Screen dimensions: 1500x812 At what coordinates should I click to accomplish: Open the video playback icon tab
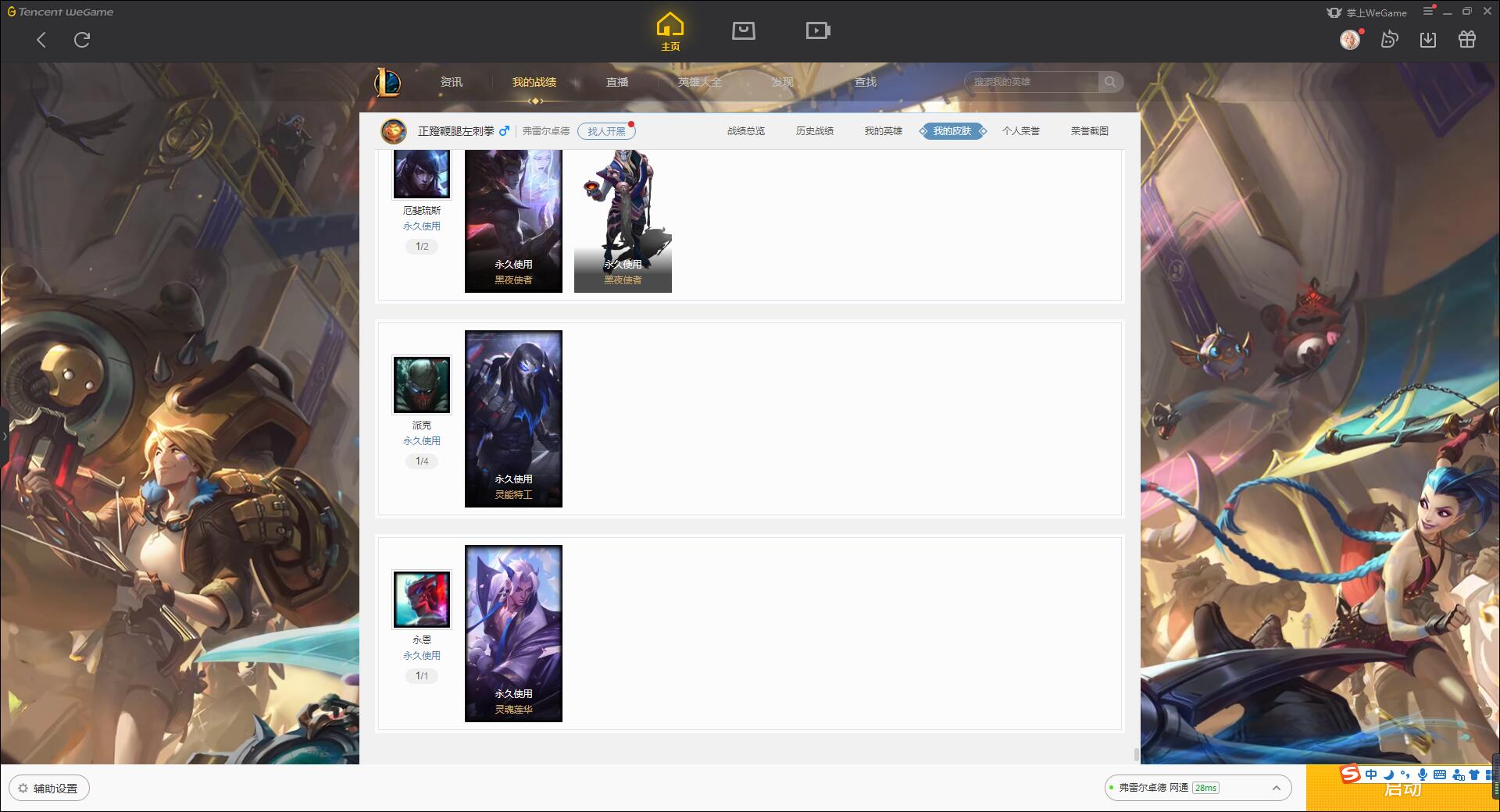[818, 30]
